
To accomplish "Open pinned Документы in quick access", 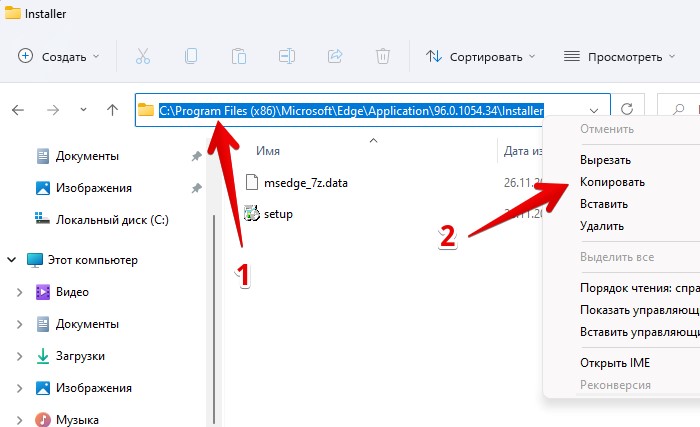I will click(x=87, y=156).
